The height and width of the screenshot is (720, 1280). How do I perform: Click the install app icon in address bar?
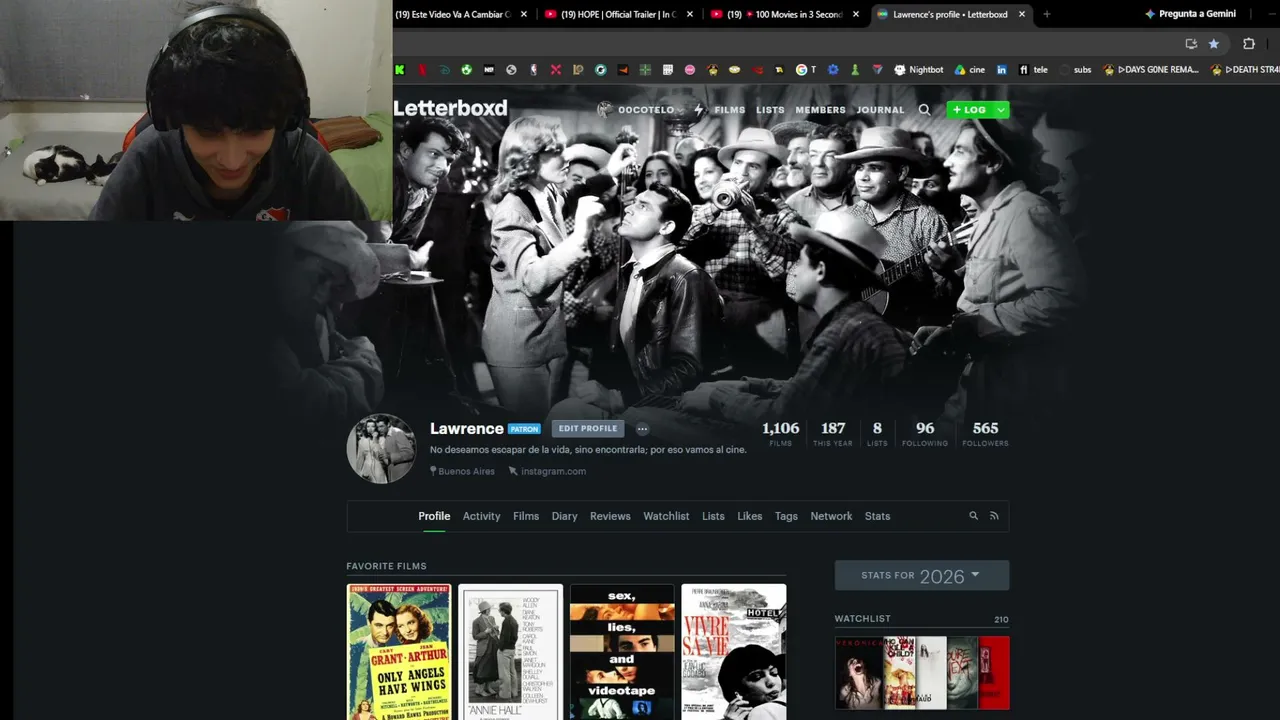[x=1191, y=44]
